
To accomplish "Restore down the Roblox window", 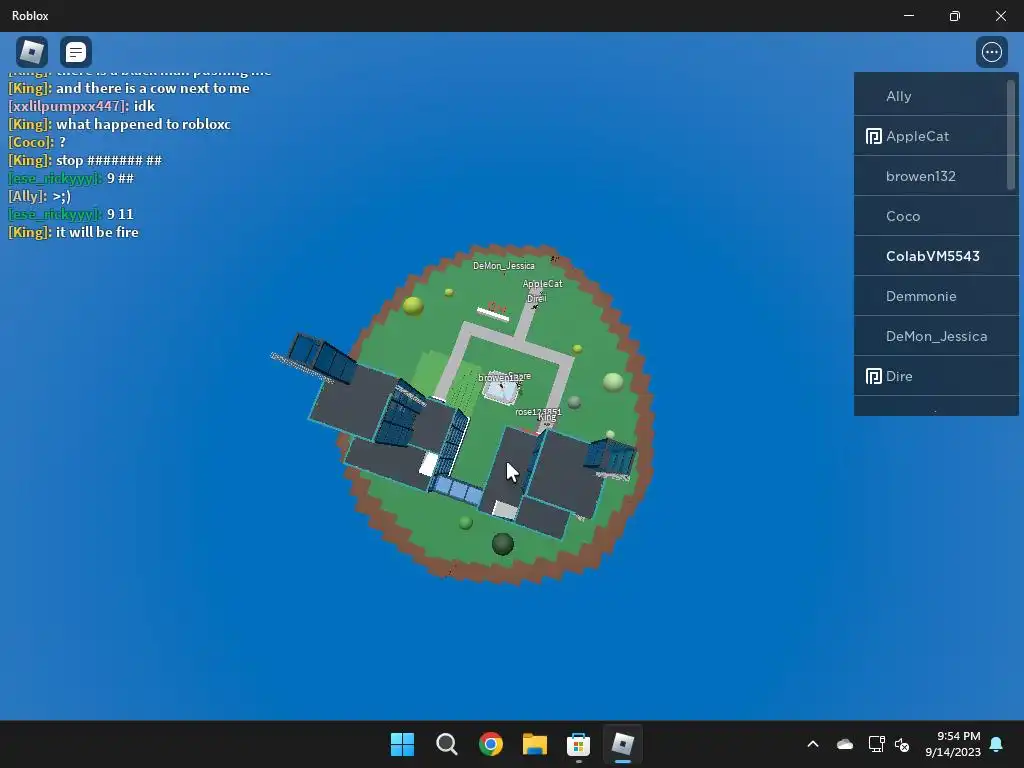I will 955,16.
